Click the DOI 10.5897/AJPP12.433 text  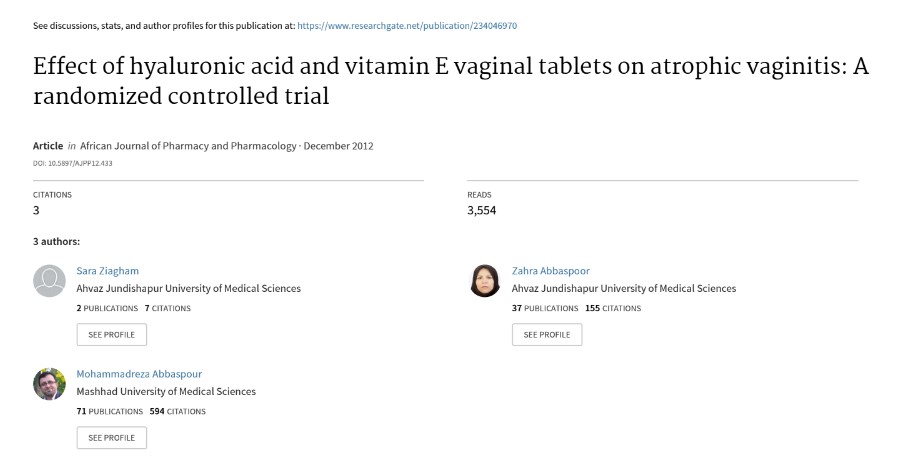72,163
